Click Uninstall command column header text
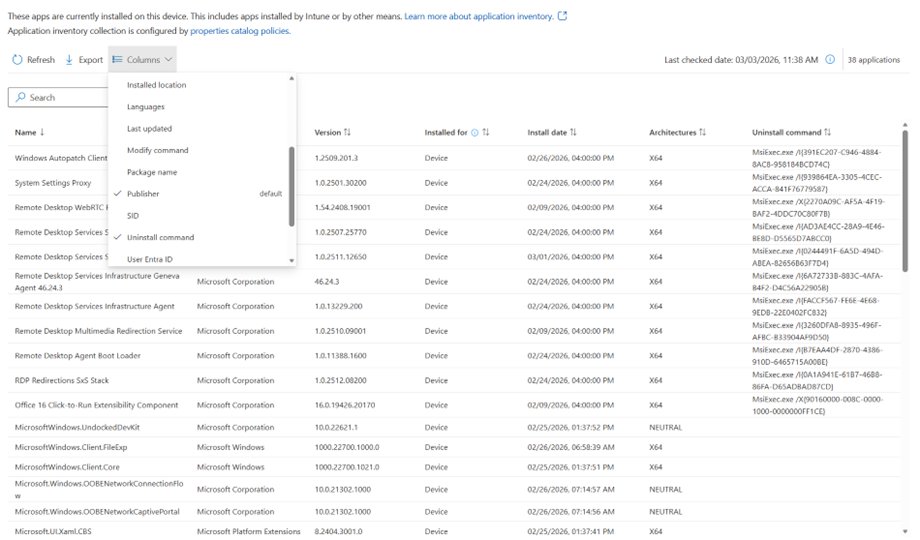Viewport: 920px width, 540px height. (786, 132)
